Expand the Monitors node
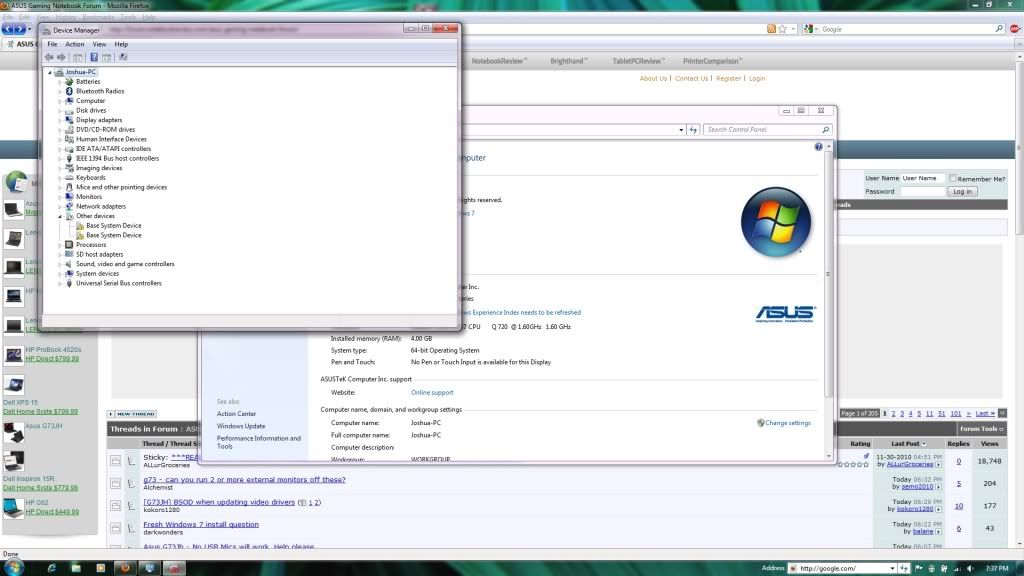This screenshot has width=1024, height=576. point(60,197)
